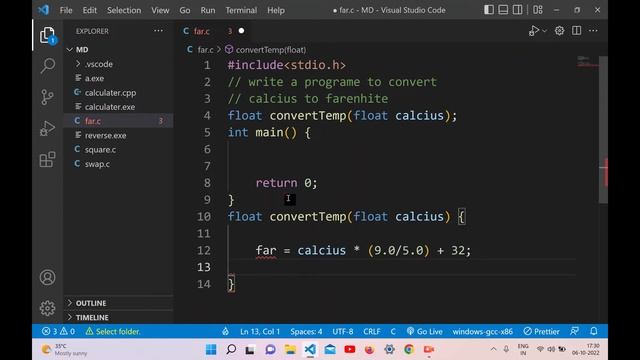Open the notifications bell icon
The image size is (640, 360).
click(594, 331)
